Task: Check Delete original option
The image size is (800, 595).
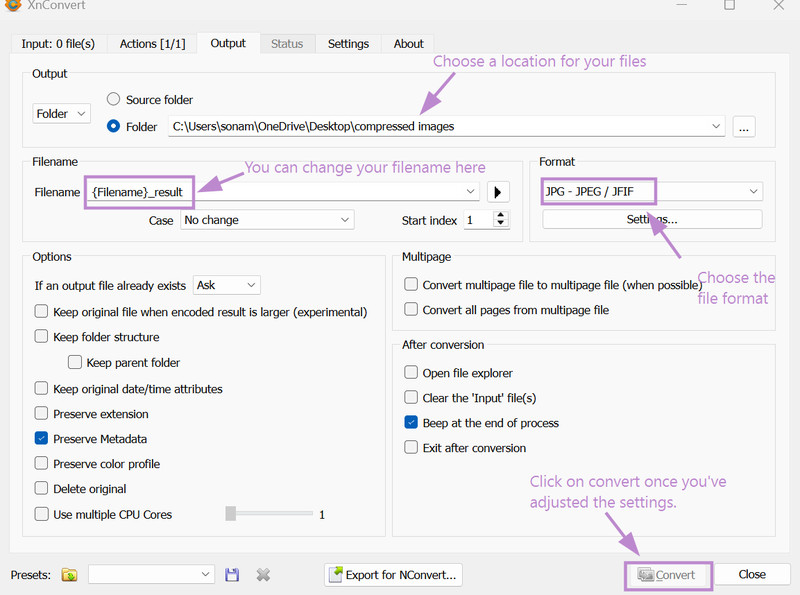Action: click(41, 488)
